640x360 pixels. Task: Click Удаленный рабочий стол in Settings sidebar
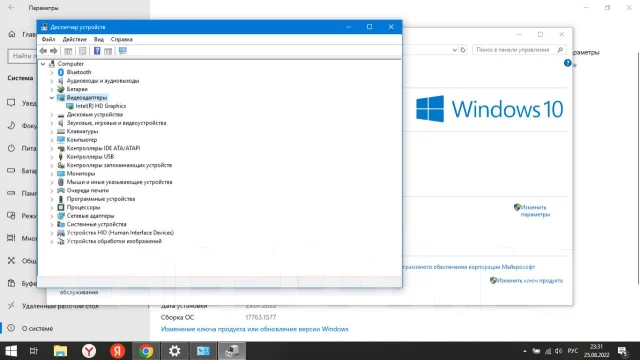(x=60, y=306)
